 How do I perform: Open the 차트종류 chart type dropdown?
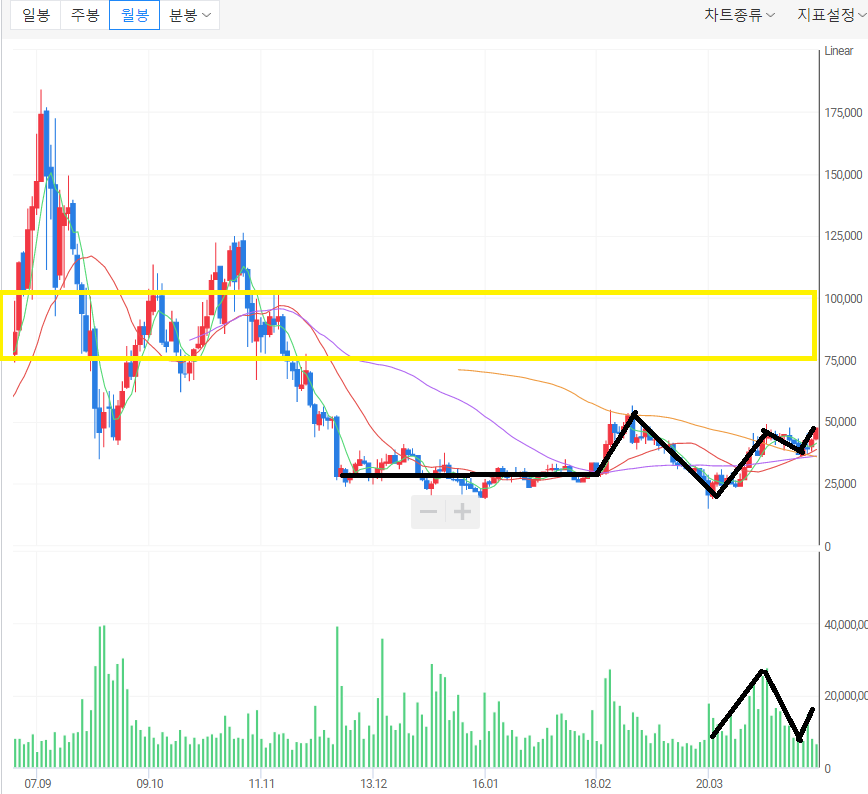click(x=739, y=15)
